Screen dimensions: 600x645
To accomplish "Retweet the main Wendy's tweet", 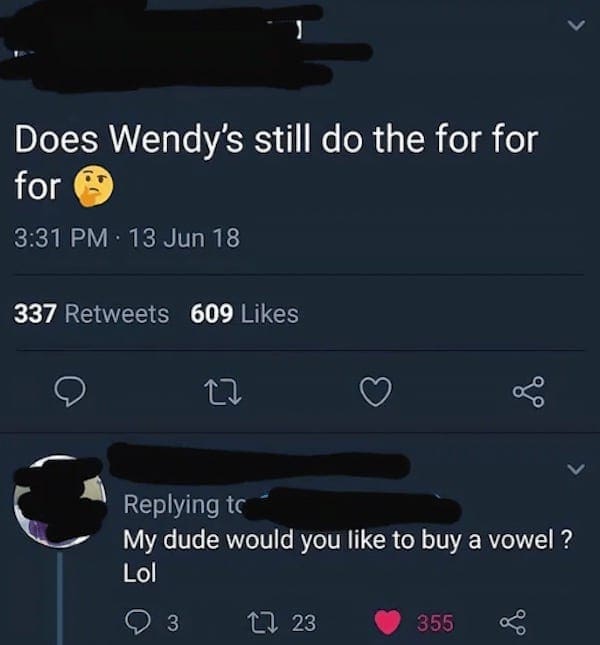I will click(x=222, y=392).
